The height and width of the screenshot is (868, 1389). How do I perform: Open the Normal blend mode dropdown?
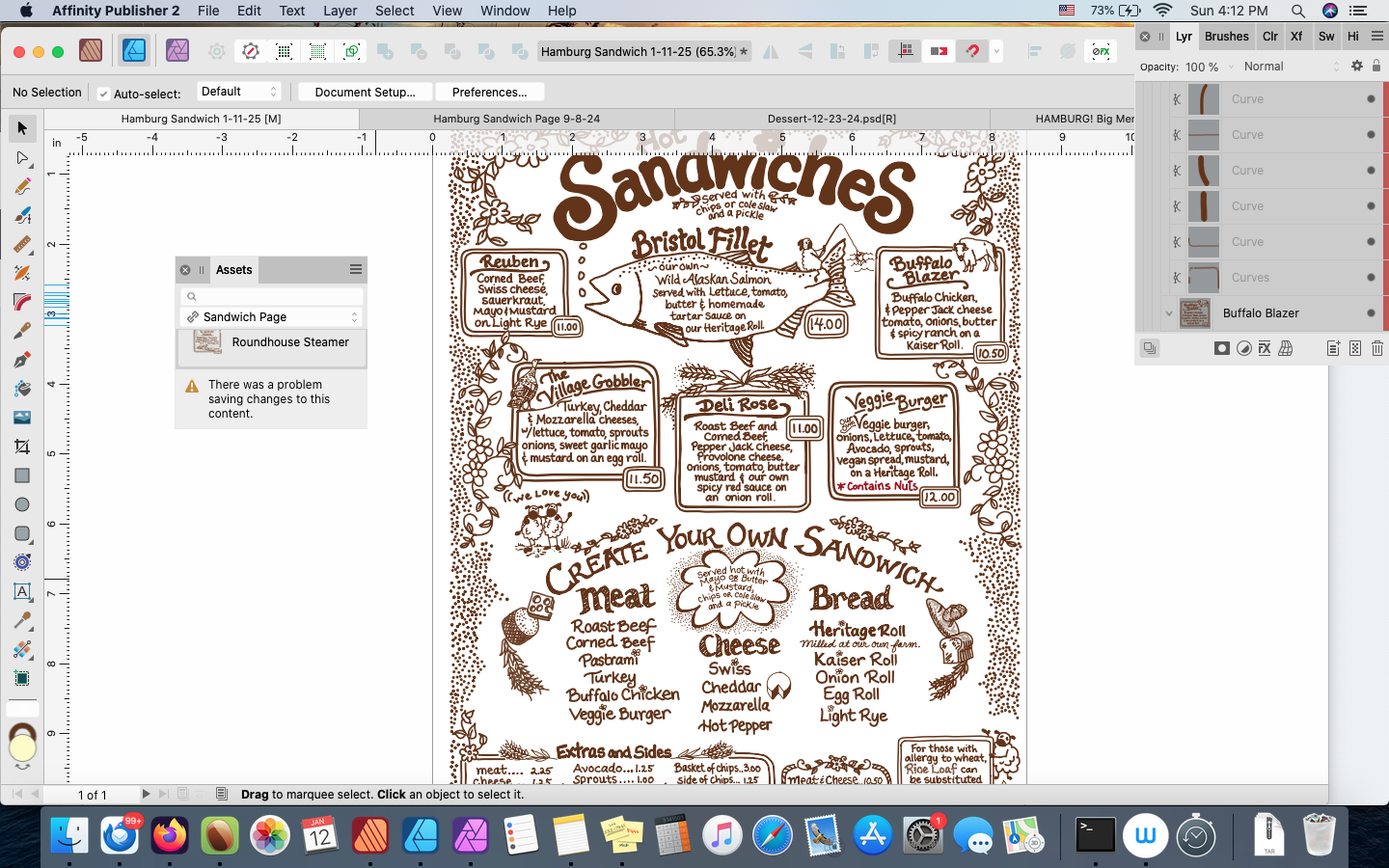coord(1292,67)
